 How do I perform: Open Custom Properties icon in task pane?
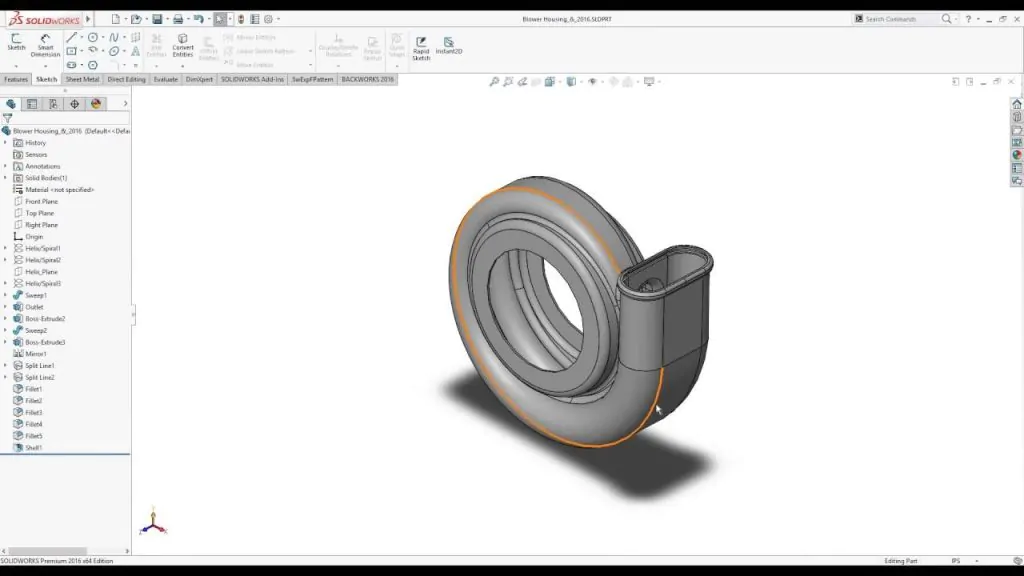coord(1017,168)
